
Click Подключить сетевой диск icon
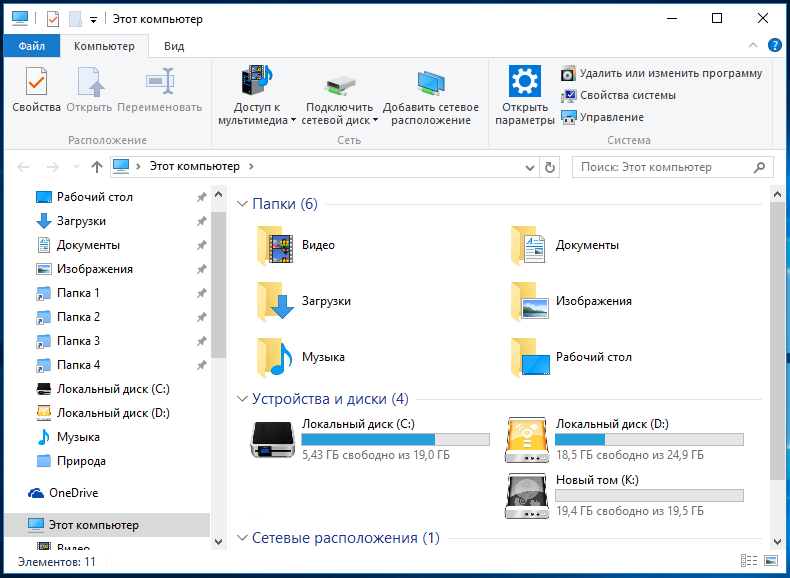click(339, 84)
